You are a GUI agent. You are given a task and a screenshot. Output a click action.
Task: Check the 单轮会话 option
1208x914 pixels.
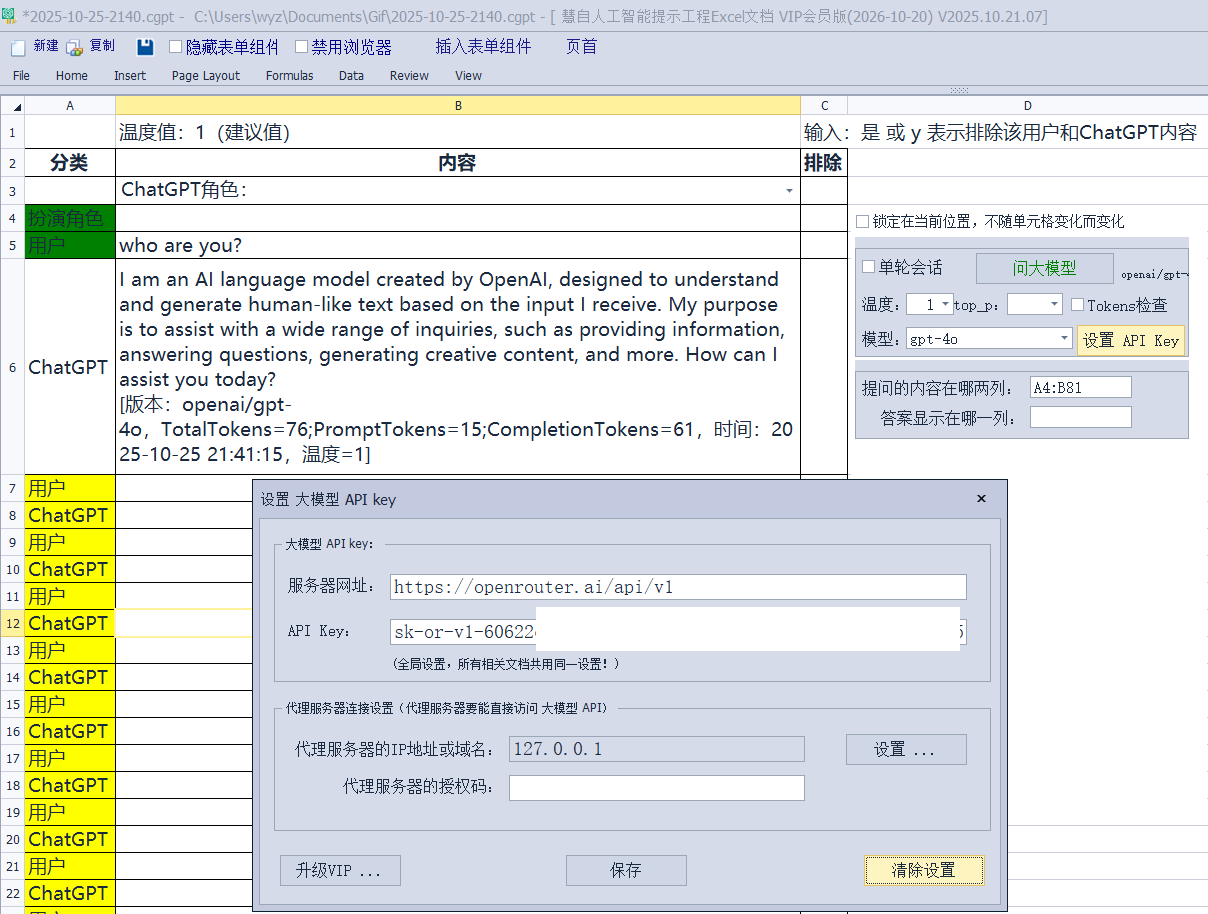(x=868, y=267)
